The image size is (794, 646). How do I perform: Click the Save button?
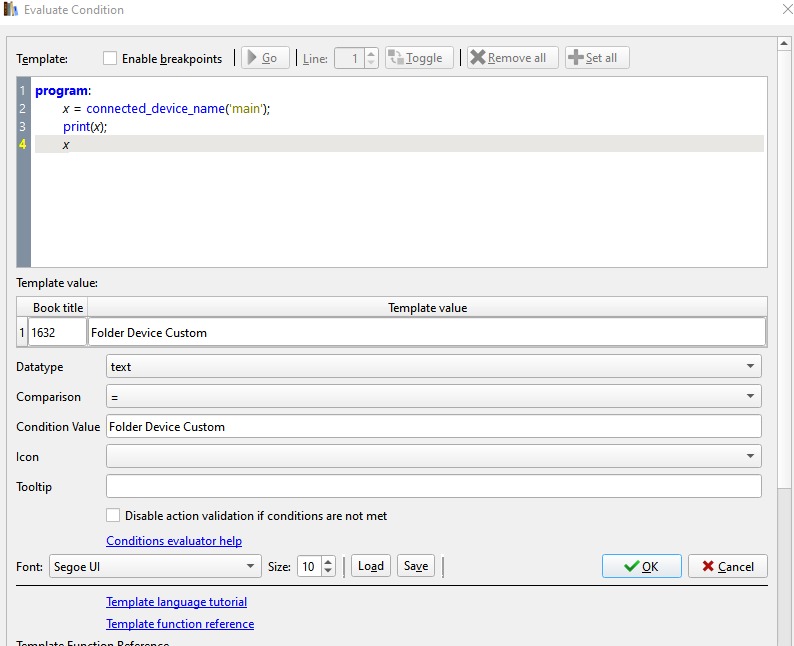point(416,566)
